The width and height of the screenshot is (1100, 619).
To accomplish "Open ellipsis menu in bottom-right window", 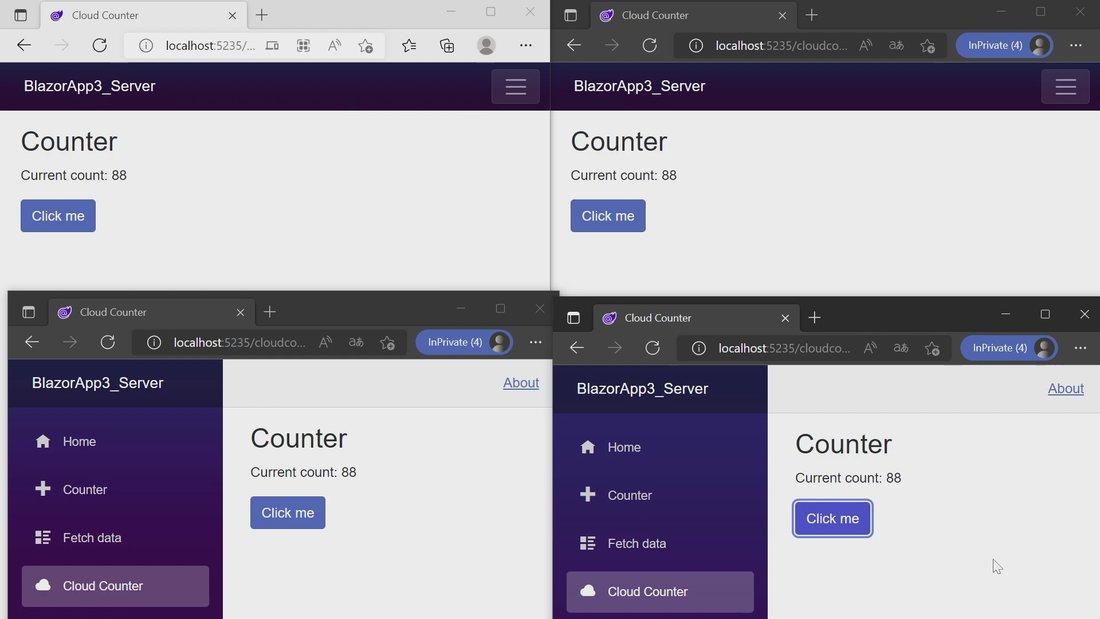I will point(1080,348).
